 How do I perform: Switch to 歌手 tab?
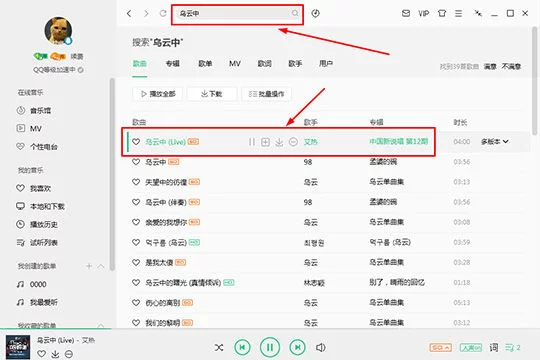295,63
